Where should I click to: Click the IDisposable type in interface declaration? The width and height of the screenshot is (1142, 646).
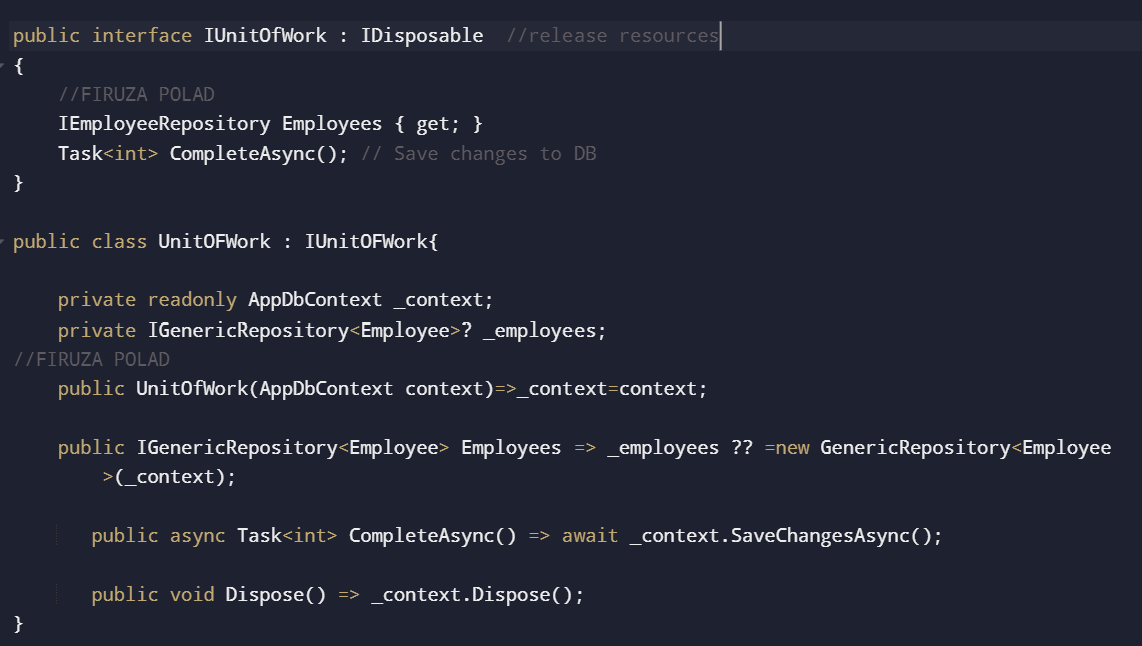421,36
